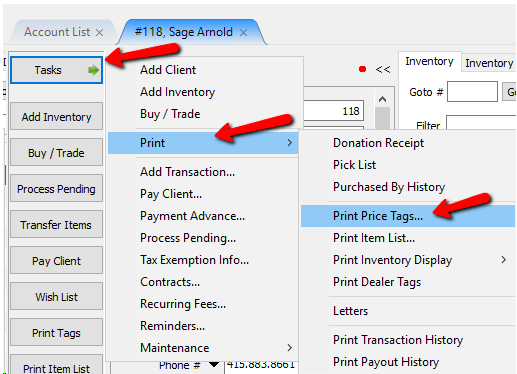Open the second Inventory tab on the right

click(x=489, y=63)
